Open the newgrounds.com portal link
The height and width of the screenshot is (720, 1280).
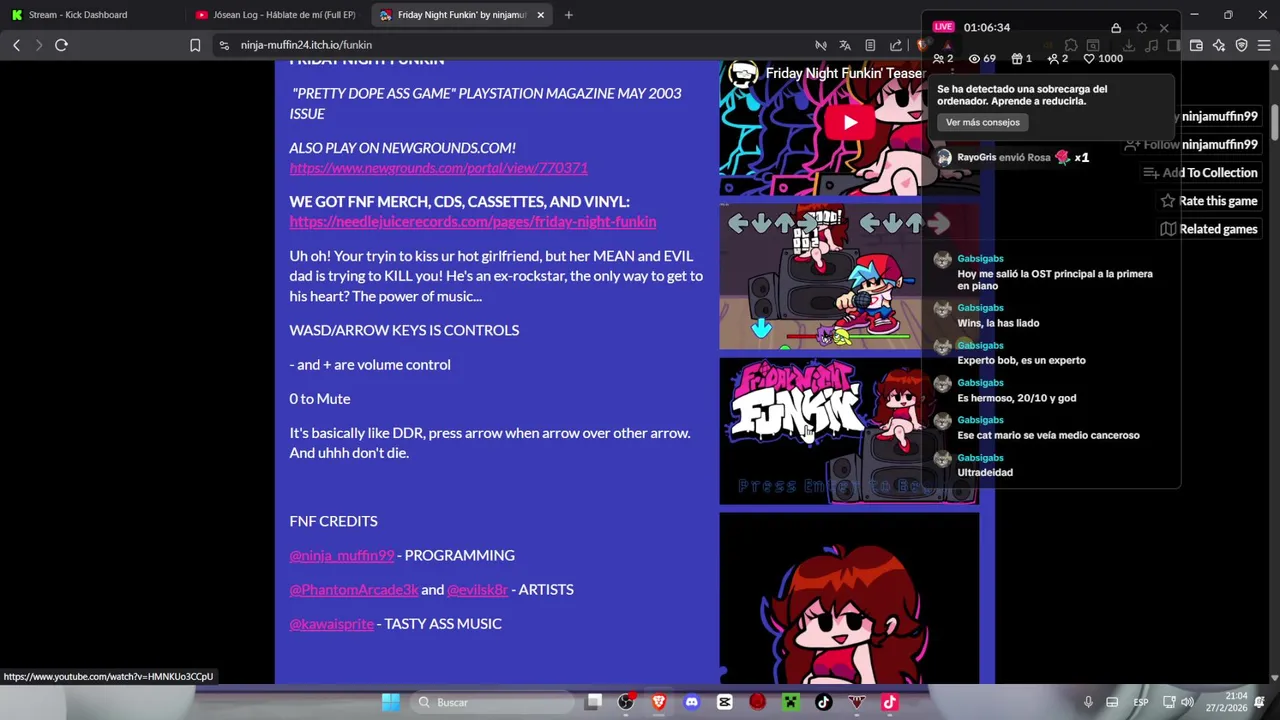(438, 168)
